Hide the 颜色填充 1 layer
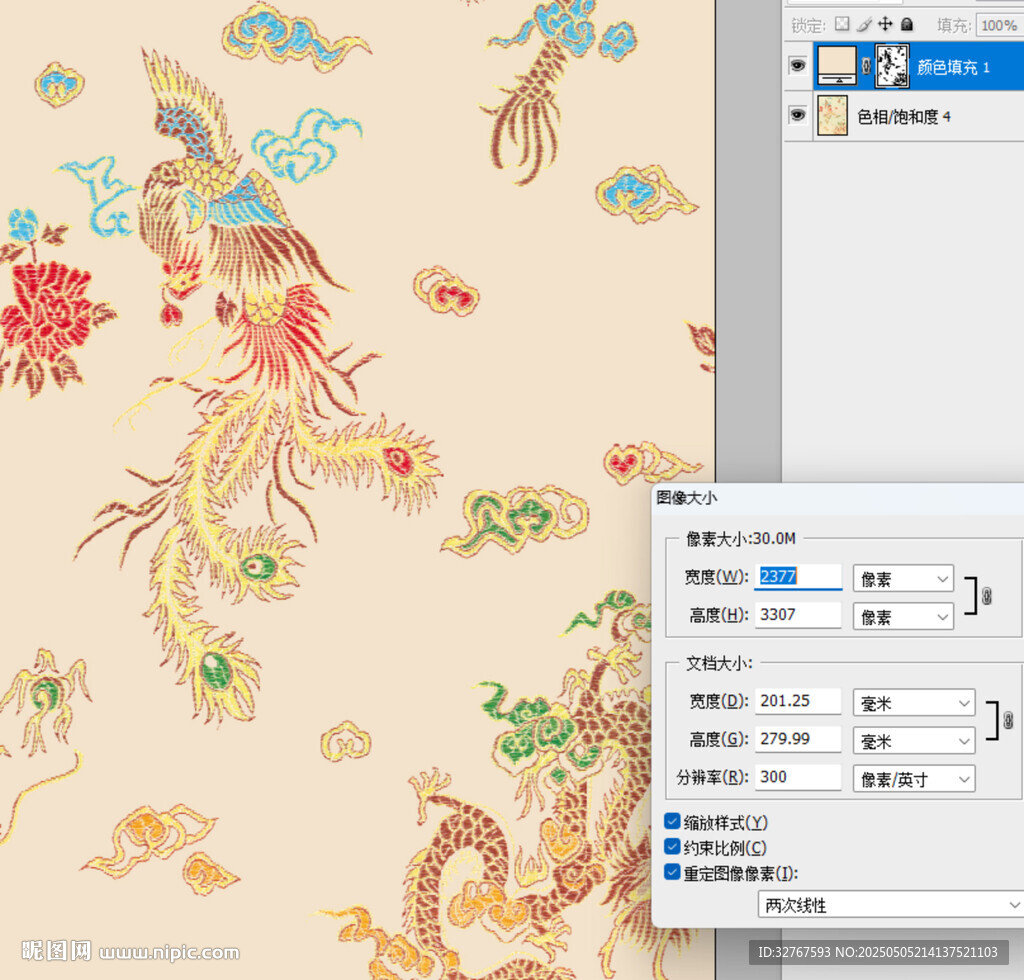The image size is (1024, 980). (798, 66)
